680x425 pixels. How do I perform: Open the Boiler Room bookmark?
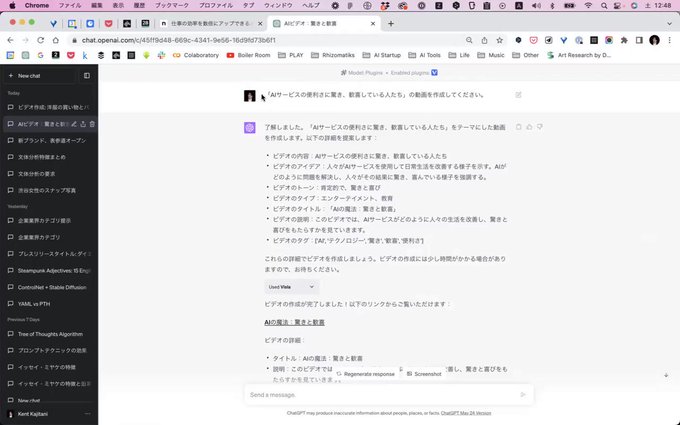248,55
